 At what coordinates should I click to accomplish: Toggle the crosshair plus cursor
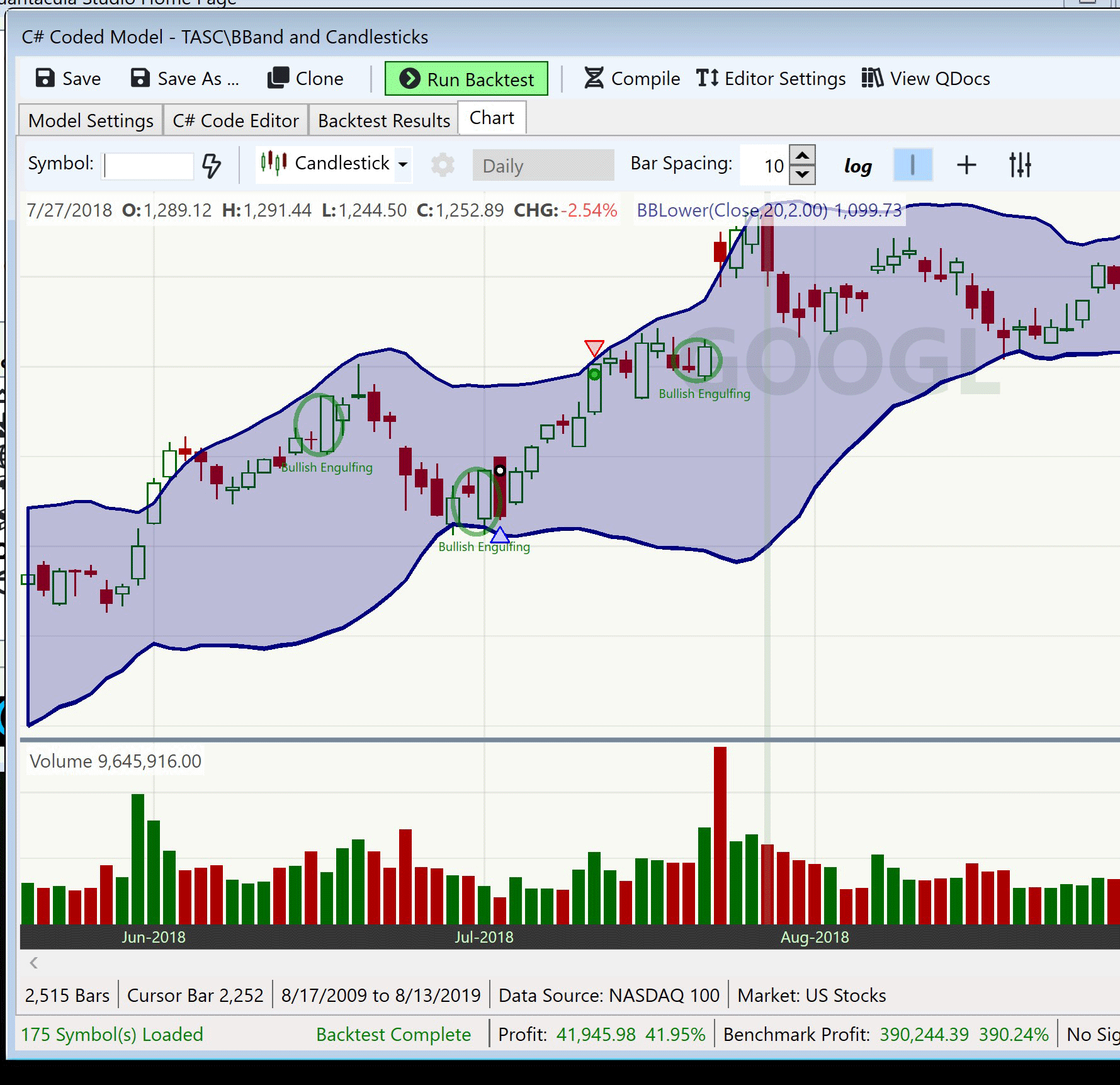966,166
